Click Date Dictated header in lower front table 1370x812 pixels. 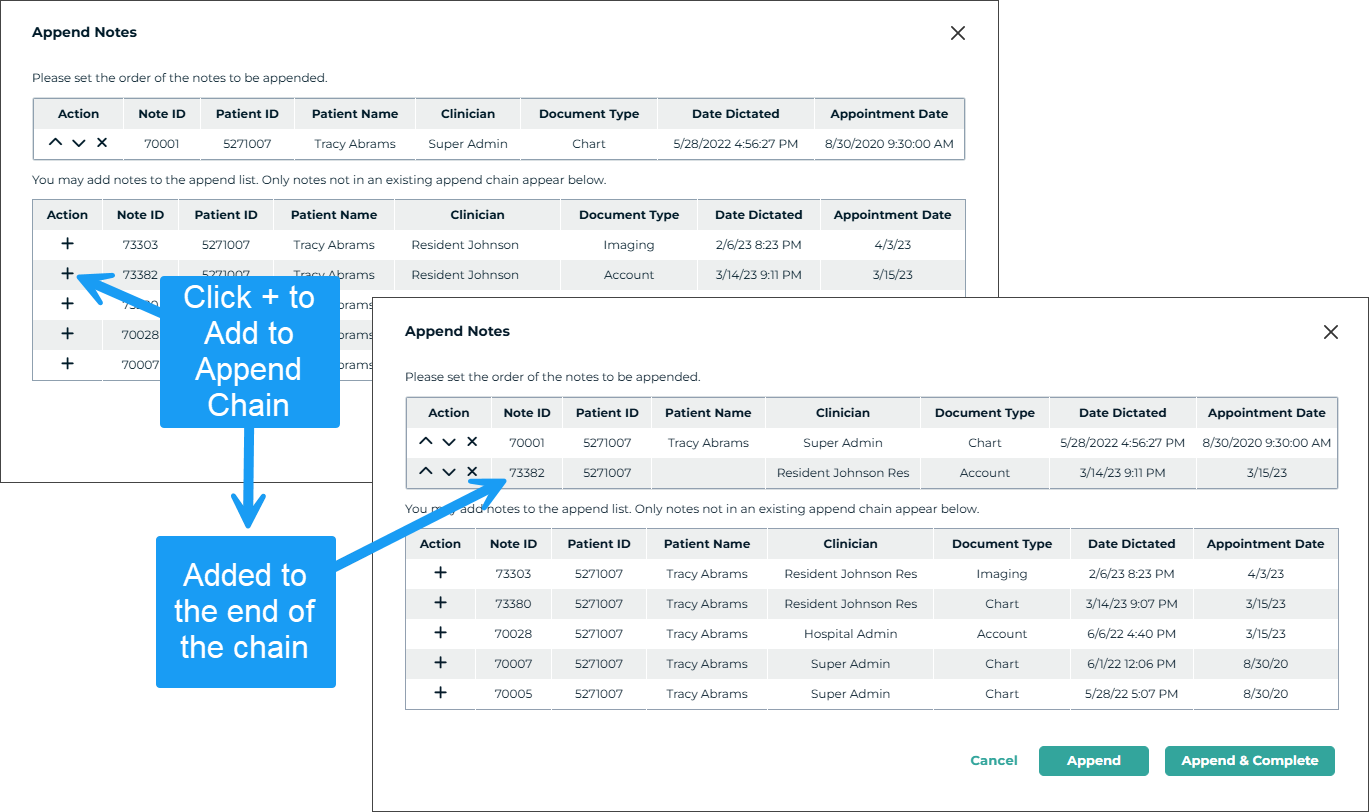(x=1131, y=544)
